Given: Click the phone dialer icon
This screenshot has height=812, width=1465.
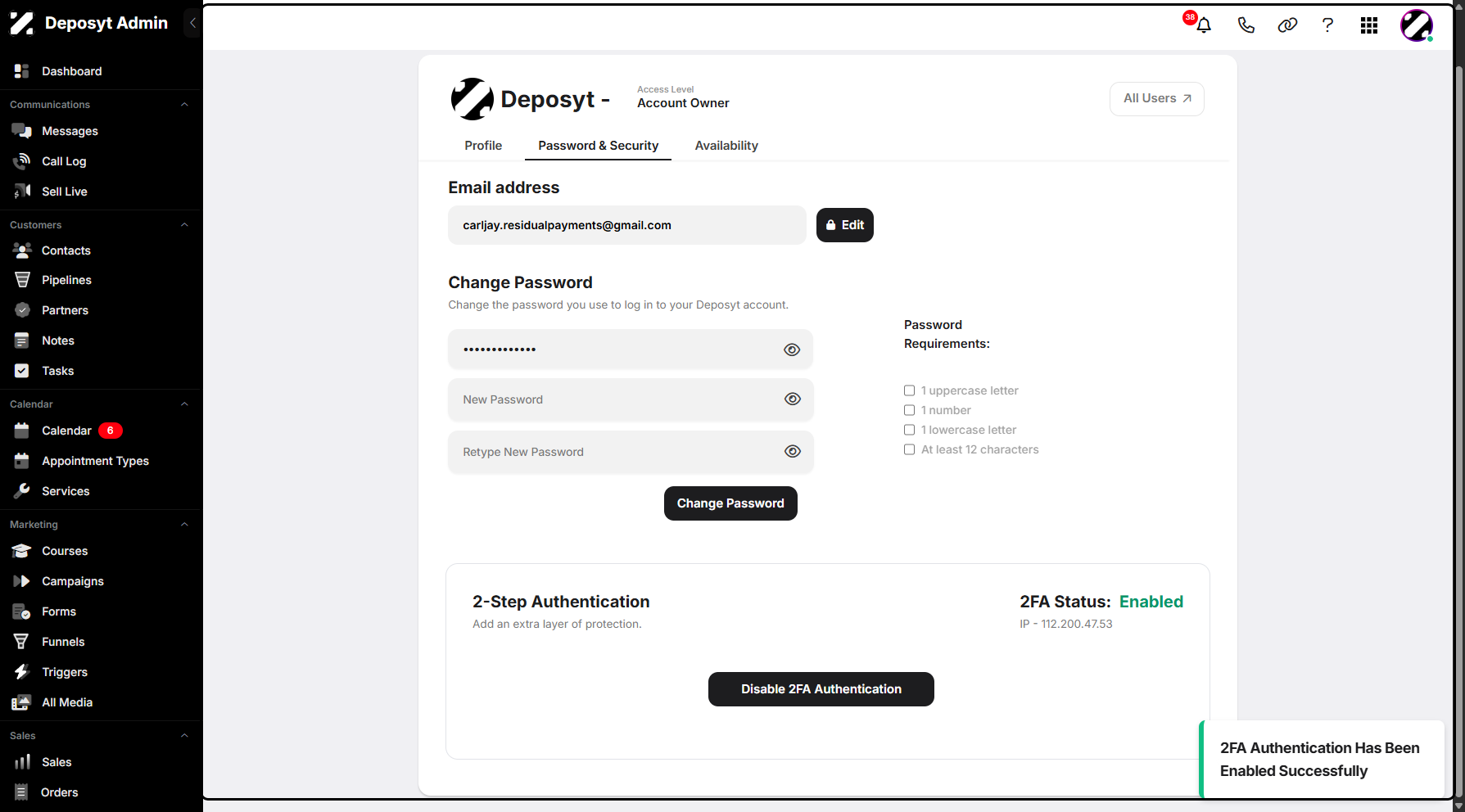Looking at the screenshot, I should (x=1246, y=25).
